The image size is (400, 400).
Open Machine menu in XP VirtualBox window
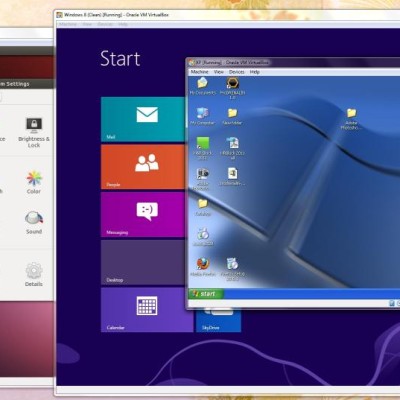pos(199,72)
